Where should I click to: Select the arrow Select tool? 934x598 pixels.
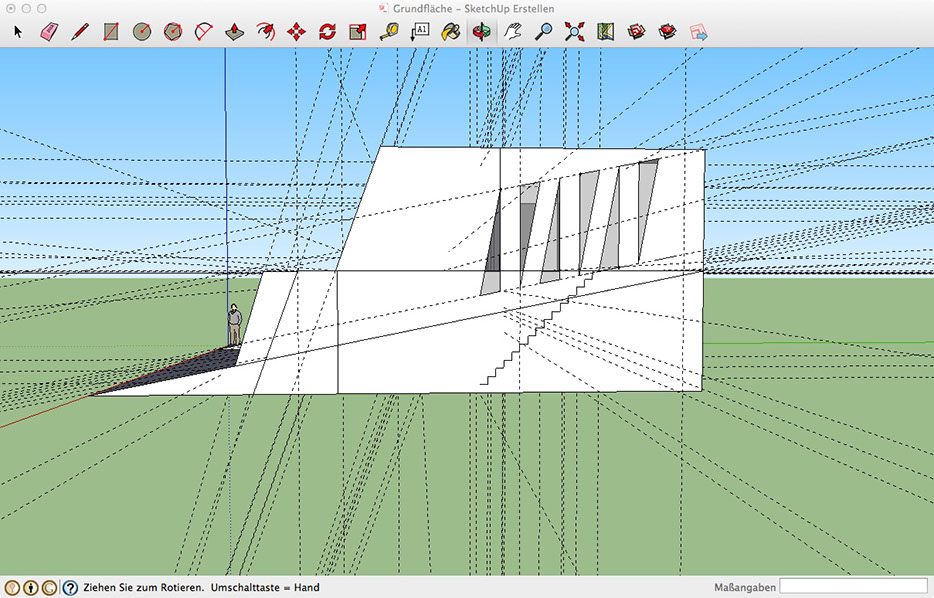[17, 31]
